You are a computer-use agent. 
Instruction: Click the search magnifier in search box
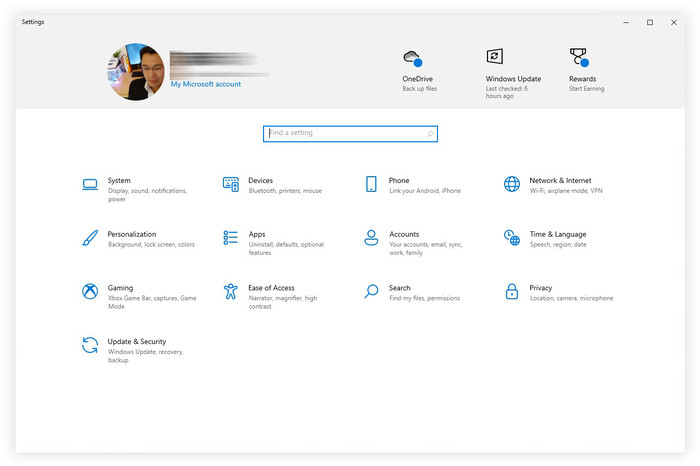tap(430, 133)
